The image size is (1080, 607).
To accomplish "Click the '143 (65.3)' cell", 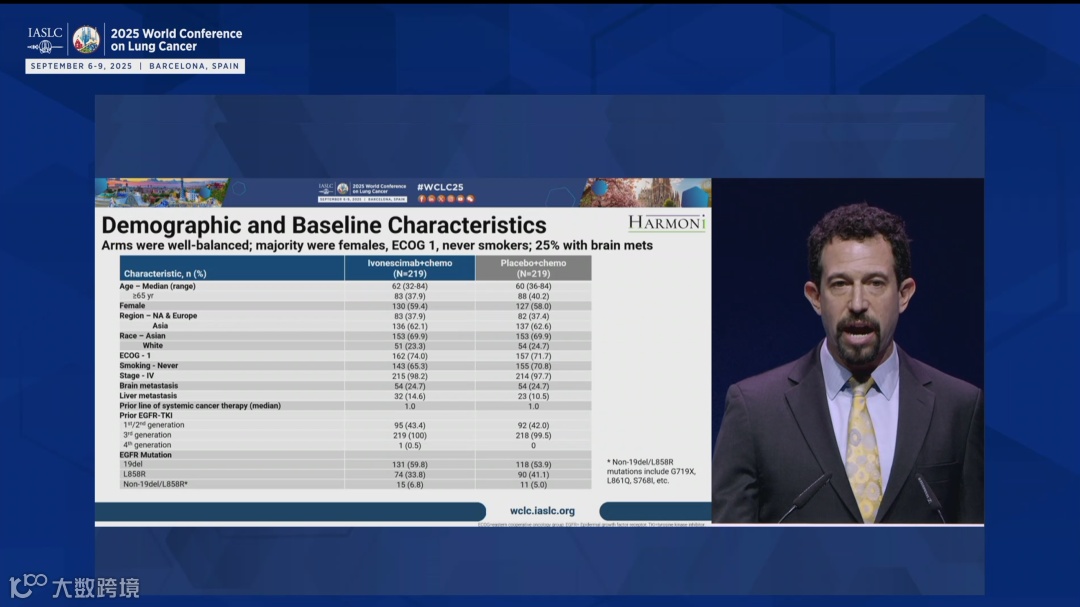I will coord(410,366).
